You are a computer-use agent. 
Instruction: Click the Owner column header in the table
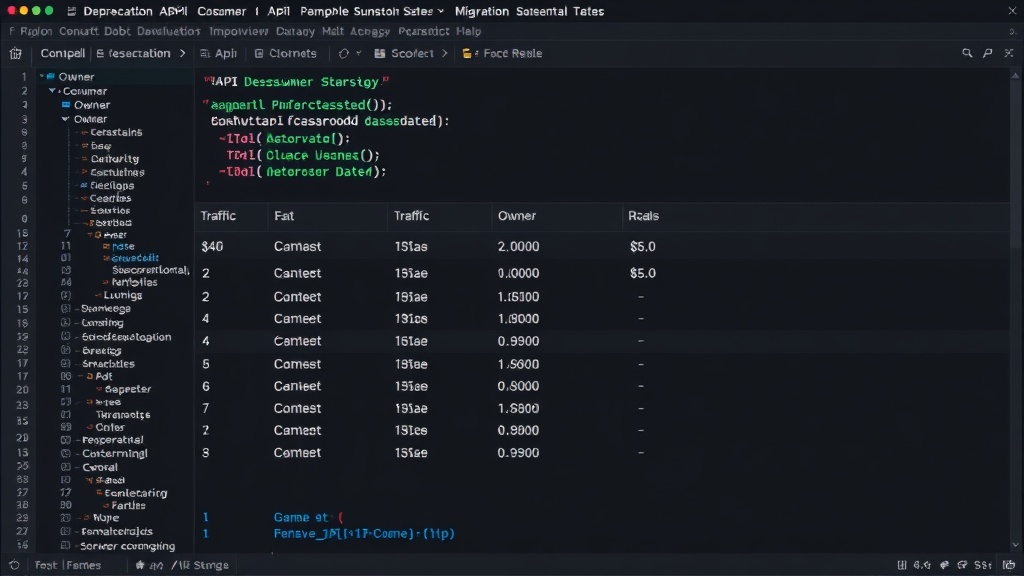[x=517, y=216]
